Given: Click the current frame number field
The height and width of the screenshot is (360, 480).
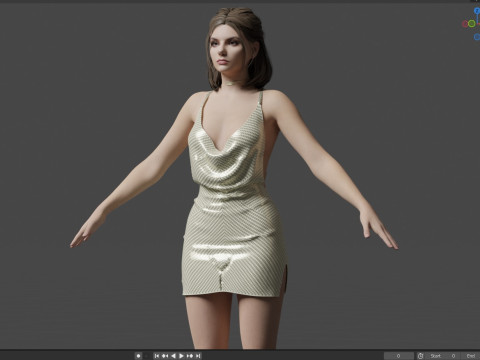Looking at the screenshot, I should pos(399,356).
